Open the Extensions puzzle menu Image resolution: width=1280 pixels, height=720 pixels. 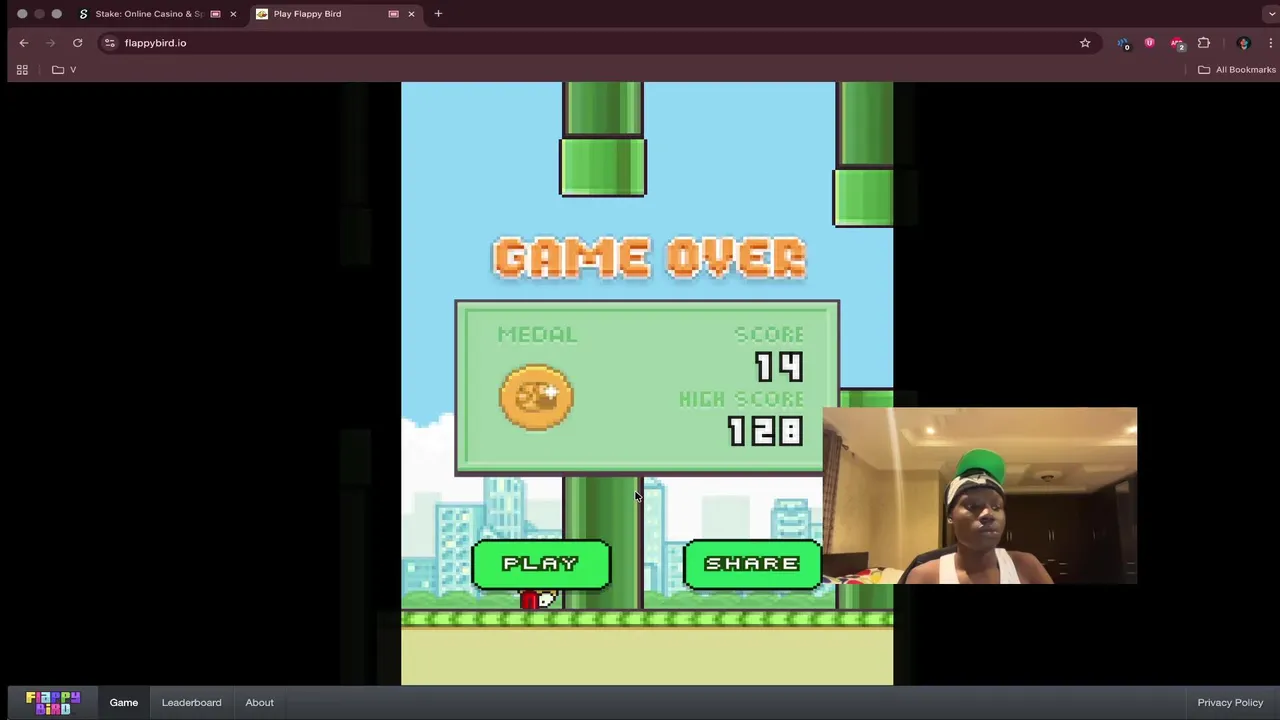coord(1204,43)
